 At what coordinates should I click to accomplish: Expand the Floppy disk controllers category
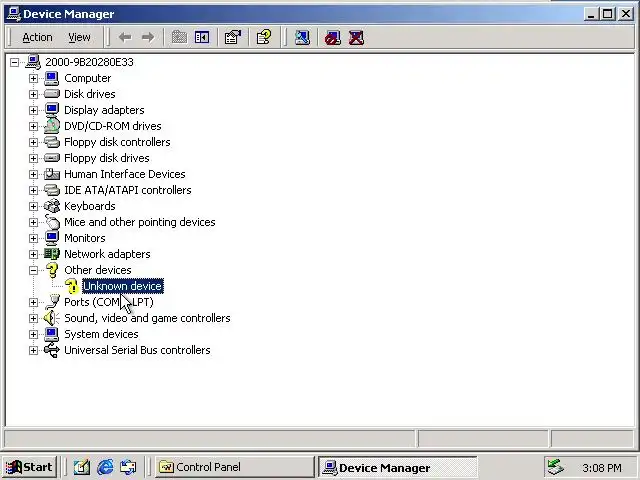coord(33,142)
